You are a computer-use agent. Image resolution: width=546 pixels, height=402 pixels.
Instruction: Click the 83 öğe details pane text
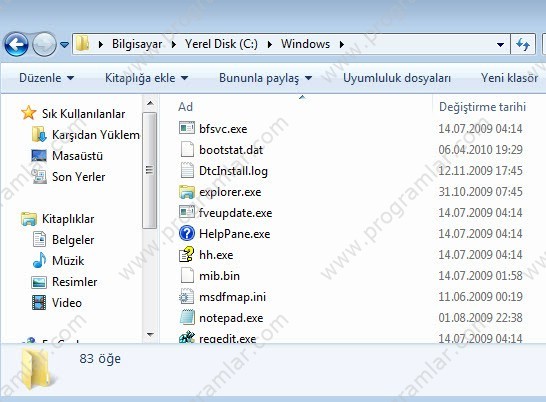point(100,358)
